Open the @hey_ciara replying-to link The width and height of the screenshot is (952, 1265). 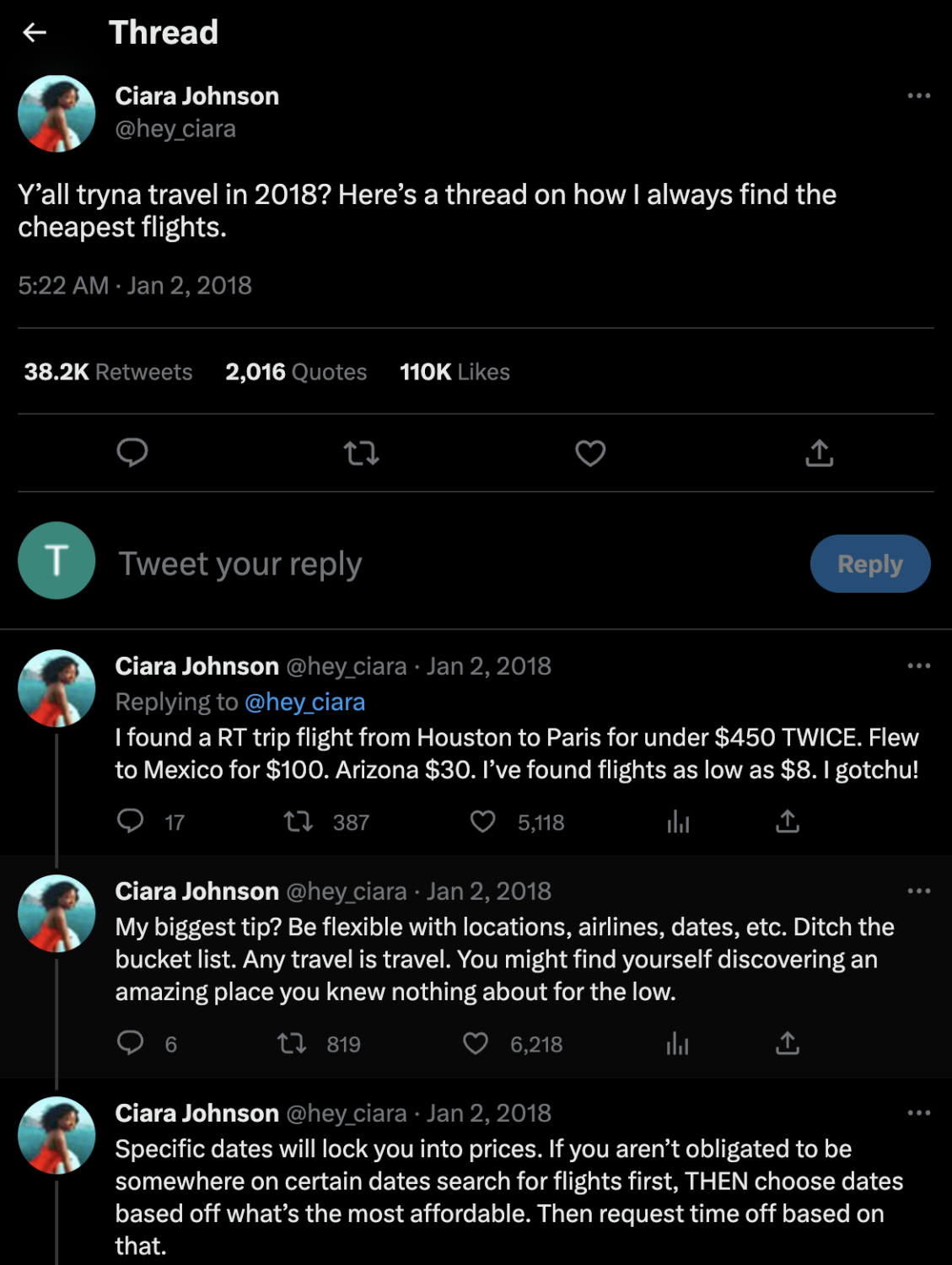point(304,701)
